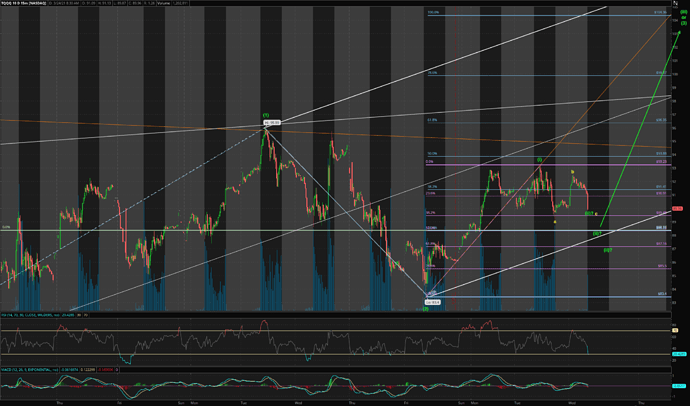690x406 pixels.
Task: Click the 0.0% purple Fibonacci label
Action: tap(429, 162)
